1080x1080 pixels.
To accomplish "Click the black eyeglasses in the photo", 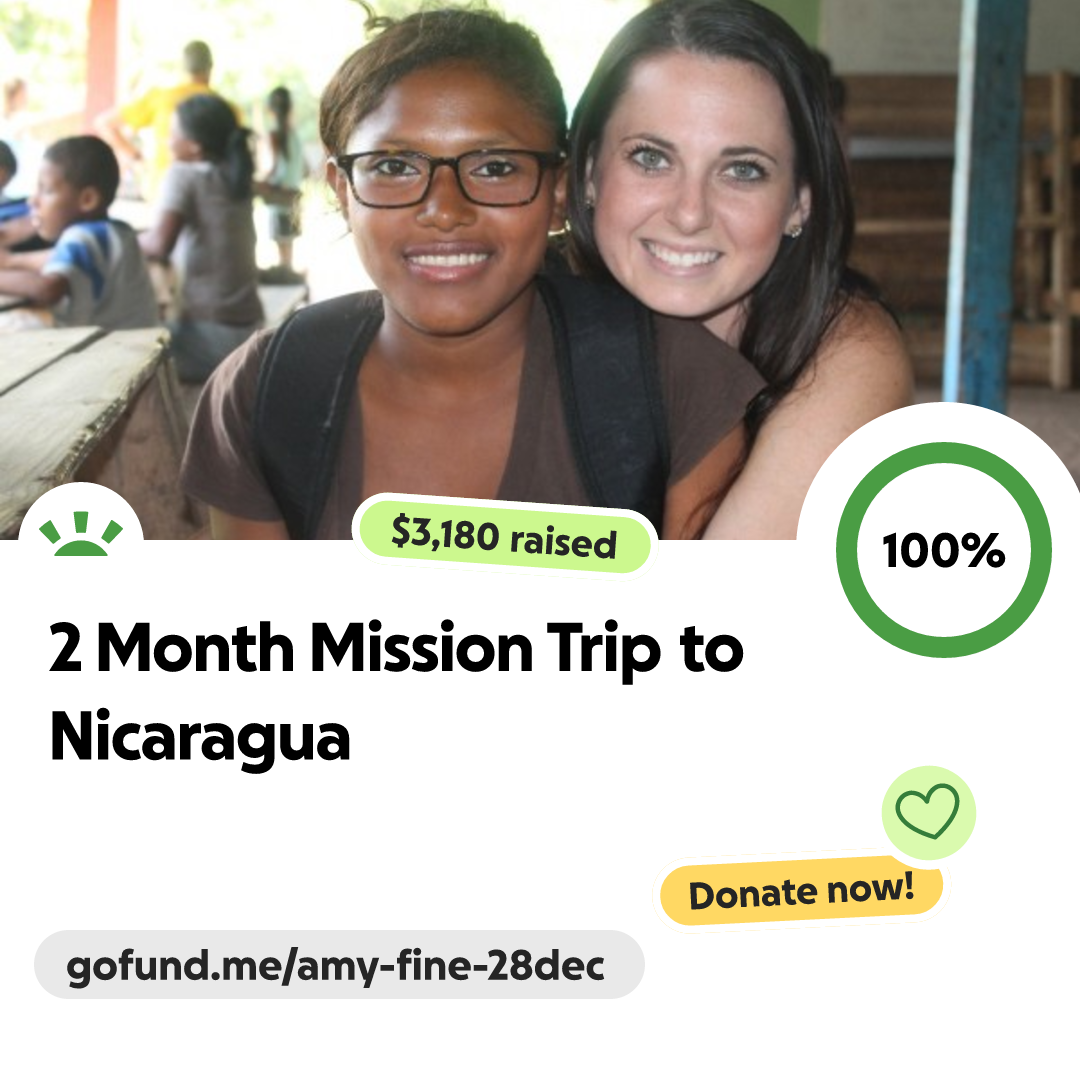I will click(448, 177).
